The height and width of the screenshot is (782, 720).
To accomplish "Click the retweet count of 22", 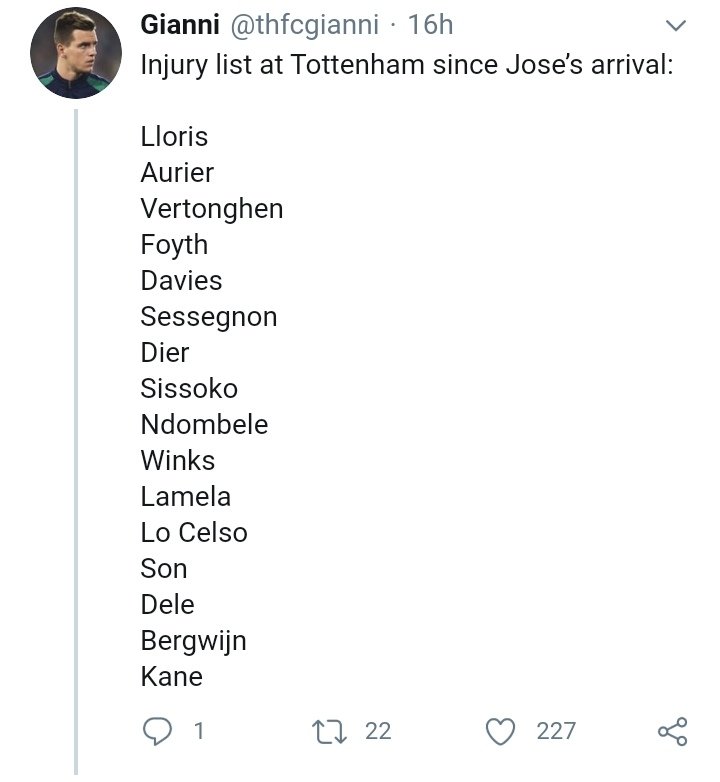I will (378, 731).
